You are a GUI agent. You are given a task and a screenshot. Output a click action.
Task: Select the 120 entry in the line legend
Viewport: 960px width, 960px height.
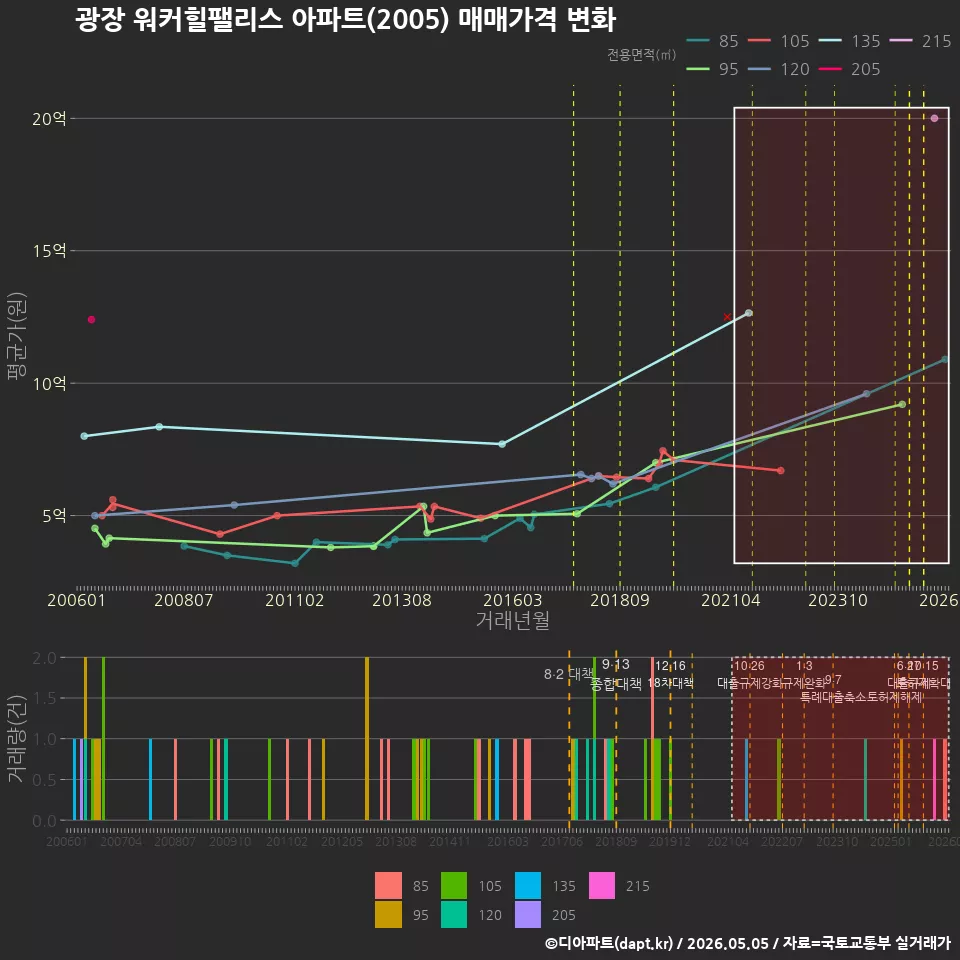tap(778, 69)
